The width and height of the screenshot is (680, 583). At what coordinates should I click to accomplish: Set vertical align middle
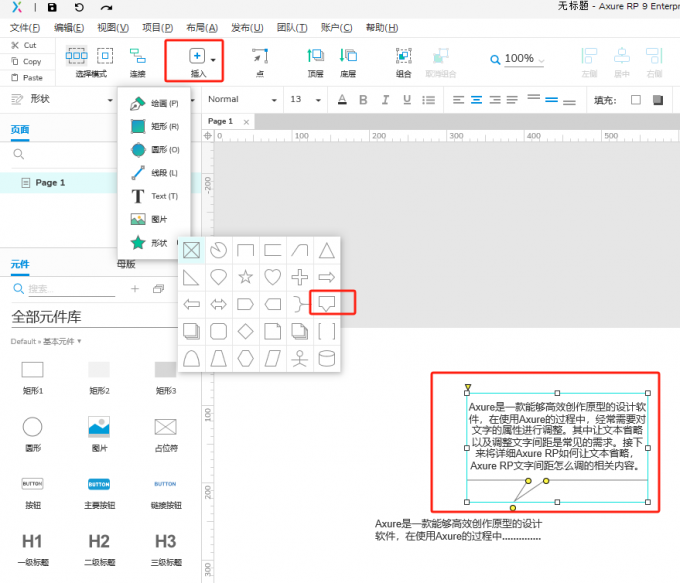pos(552,100)
